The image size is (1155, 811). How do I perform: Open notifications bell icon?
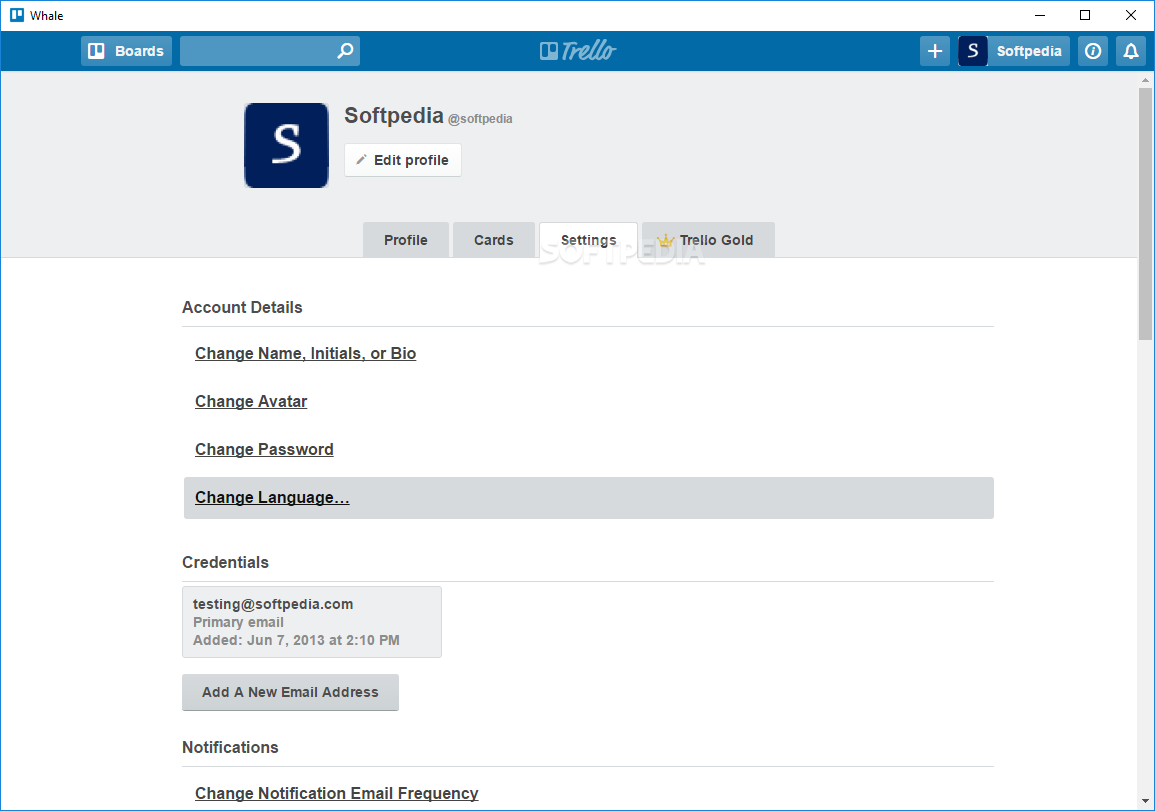pyautogui.click(x=1131, y=51)
